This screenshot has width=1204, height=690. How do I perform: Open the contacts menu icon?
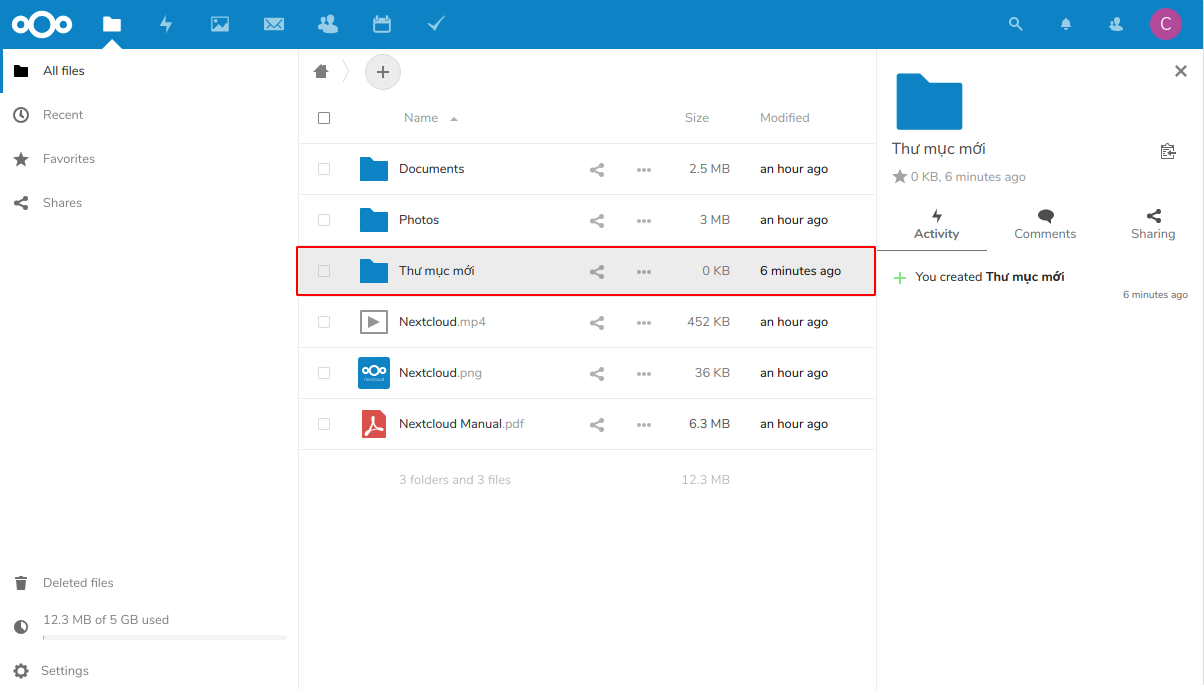coord(1116,24)
